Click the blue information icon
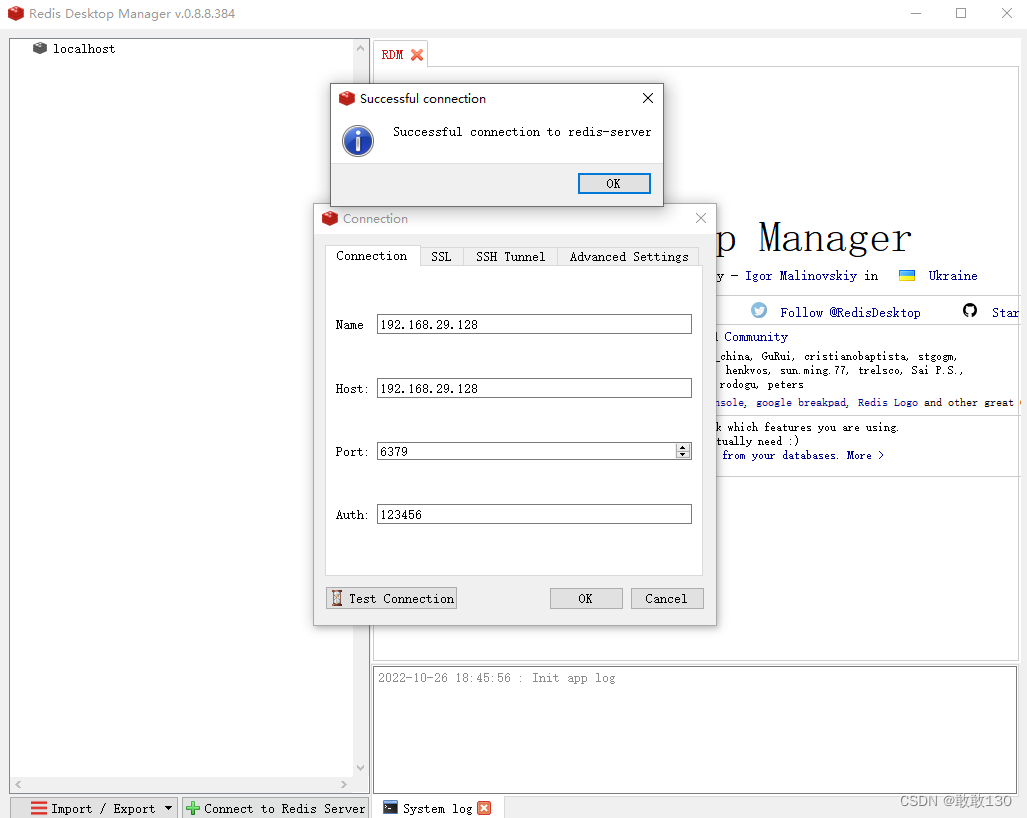Screen dimensions: 1027x818 point(358,141)
